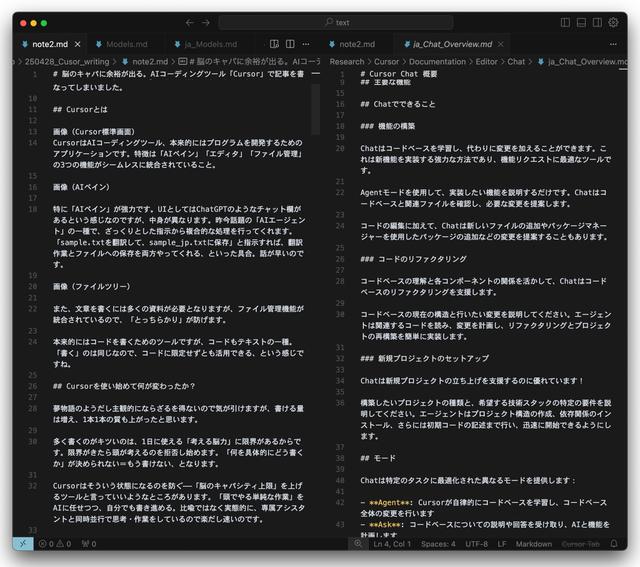Open the Research breadcrumb folder
The height and width of the screenshot is (567, 640).
click(x=347, y=62)
